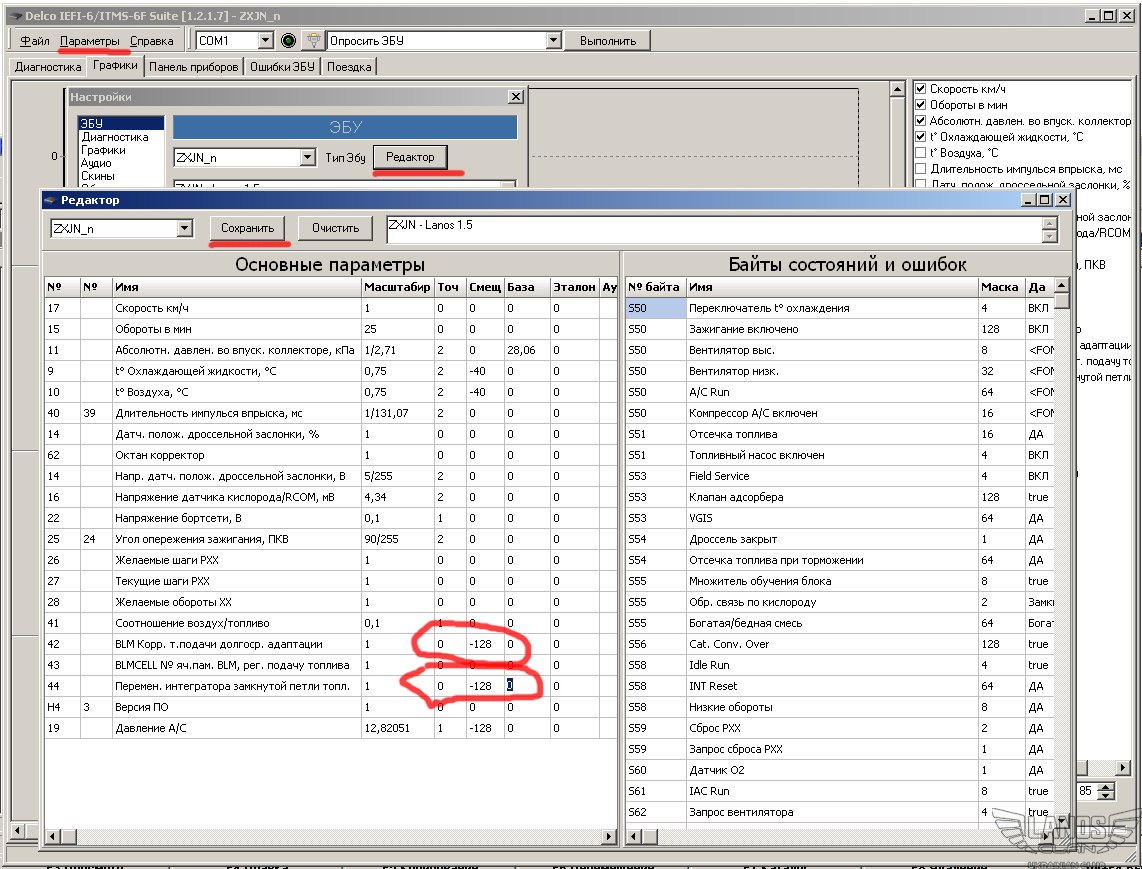1142x869 pixels.
Task: Toggle the Обороты в мин checkbox
Action: pyautogui.click(x=921, y=105)
